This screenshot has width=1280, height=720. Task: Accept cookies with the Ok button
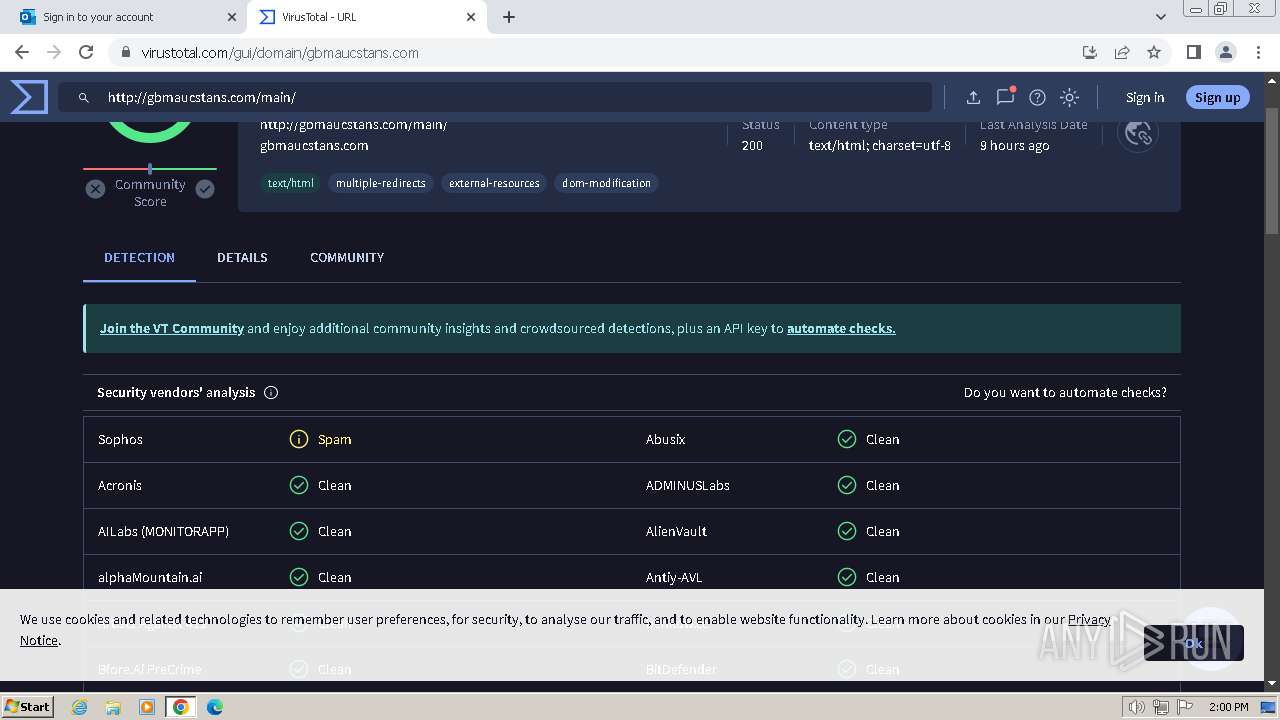point(1193,643)
